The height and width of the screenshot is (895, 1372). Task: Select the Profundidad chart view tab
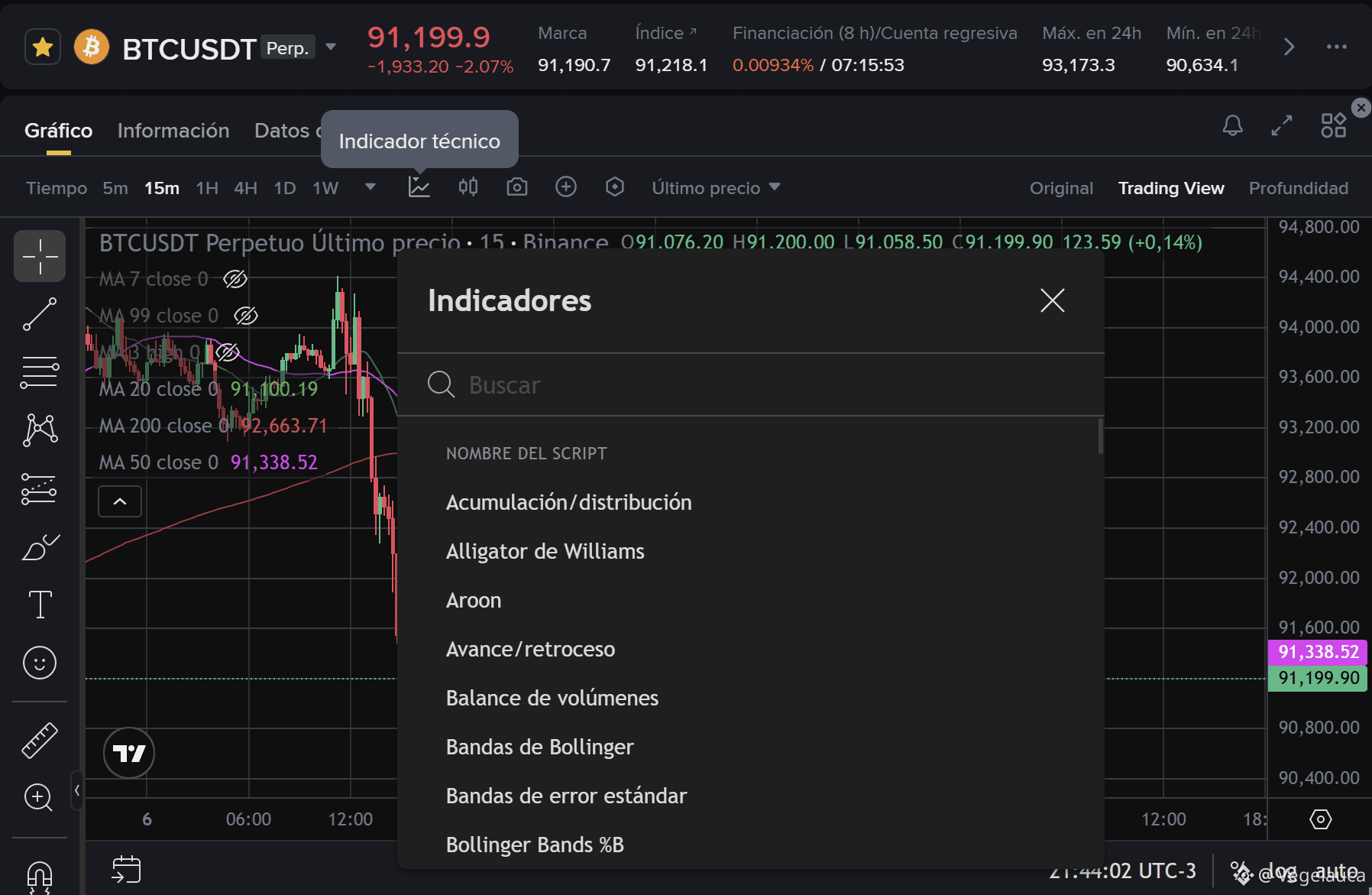click(x=1298, y=188)
